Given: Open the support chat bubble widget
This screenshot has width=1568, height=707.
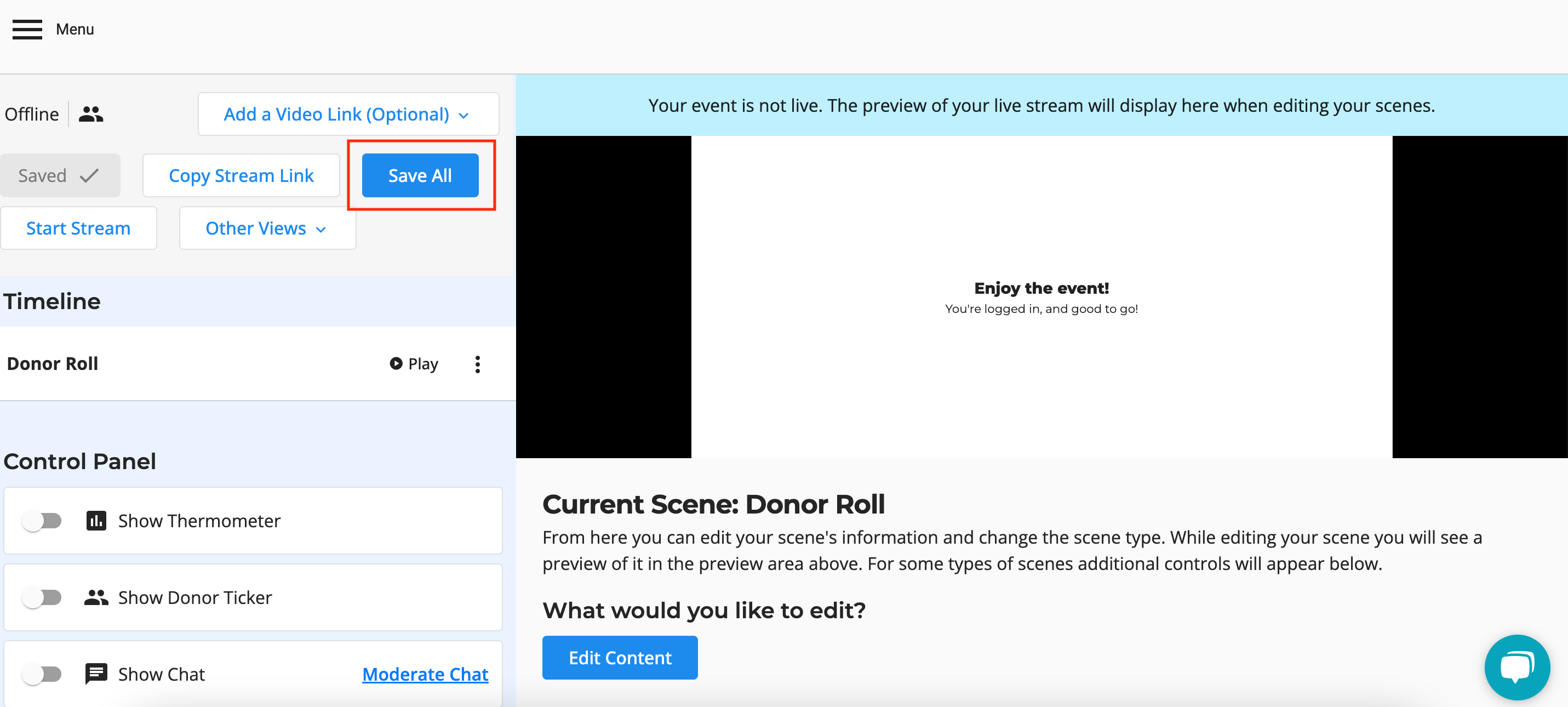Looking at the screenshot, I should click(1517, 668).
